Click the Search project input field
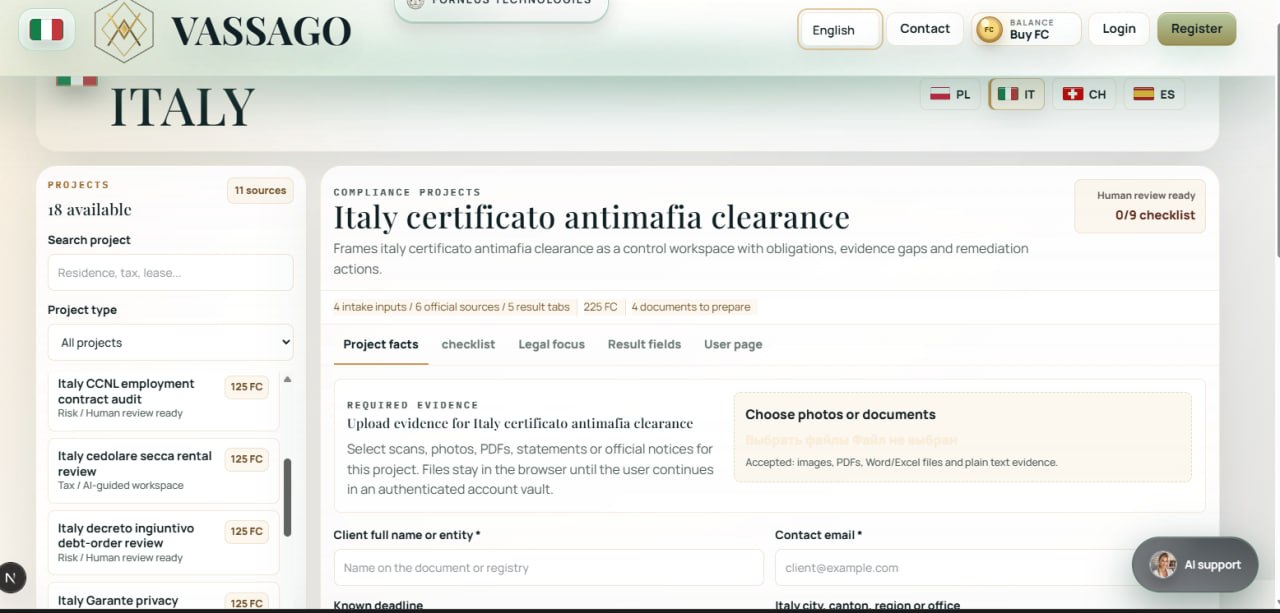The width and height of the screenshot is (1280, 613). [x=170, y=273]
